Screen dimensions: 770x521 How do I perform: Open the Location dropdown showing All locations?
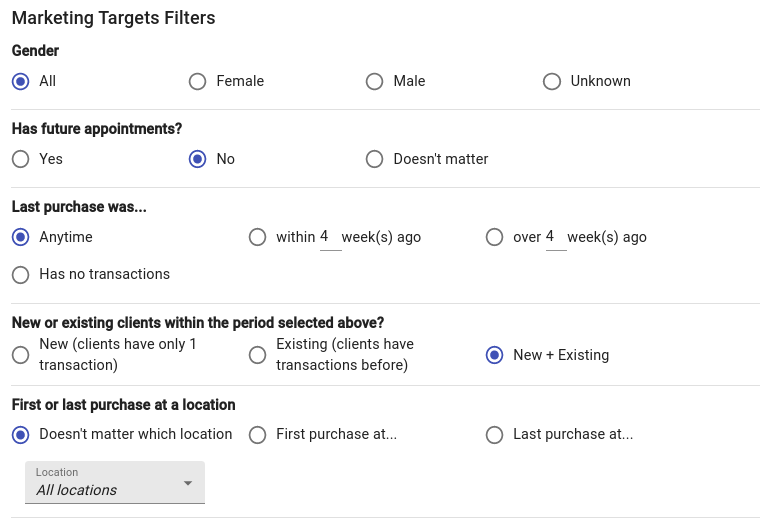pos(115,482)
